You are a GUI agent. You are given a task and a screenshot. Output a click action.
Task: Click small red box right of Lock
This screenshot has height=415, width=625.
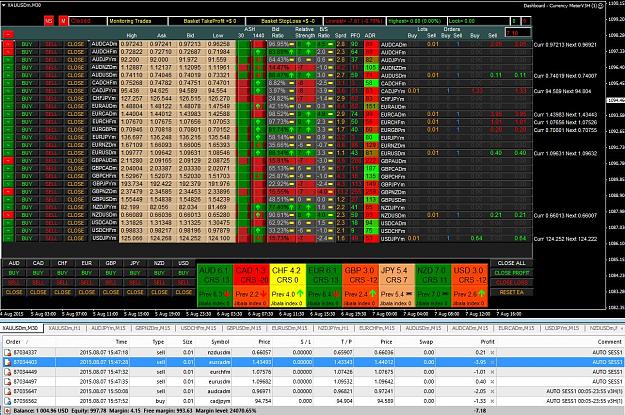point(525,21)
